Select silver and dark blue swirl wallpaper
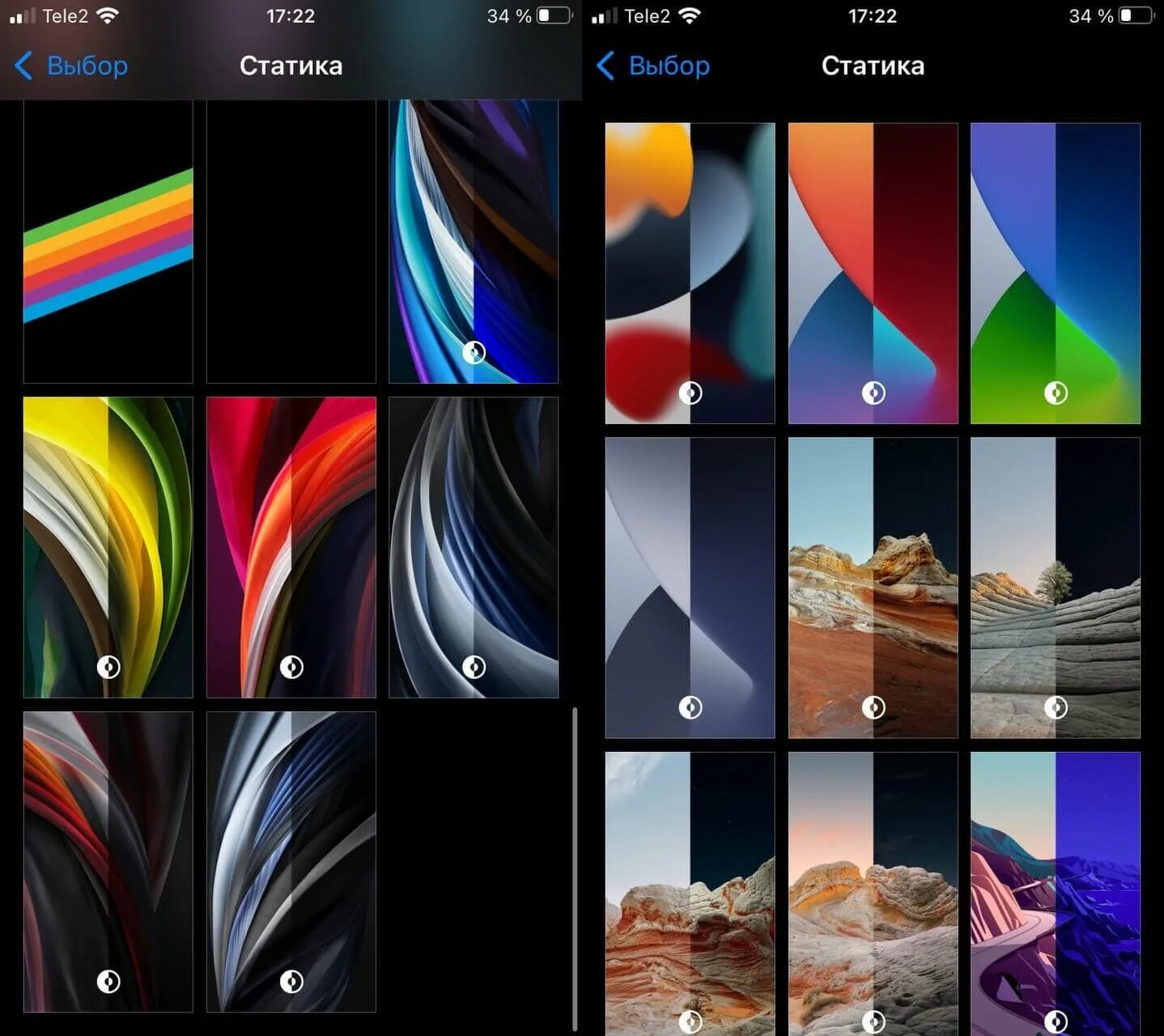1164x1036 pixels. click(x=474, y=547)
